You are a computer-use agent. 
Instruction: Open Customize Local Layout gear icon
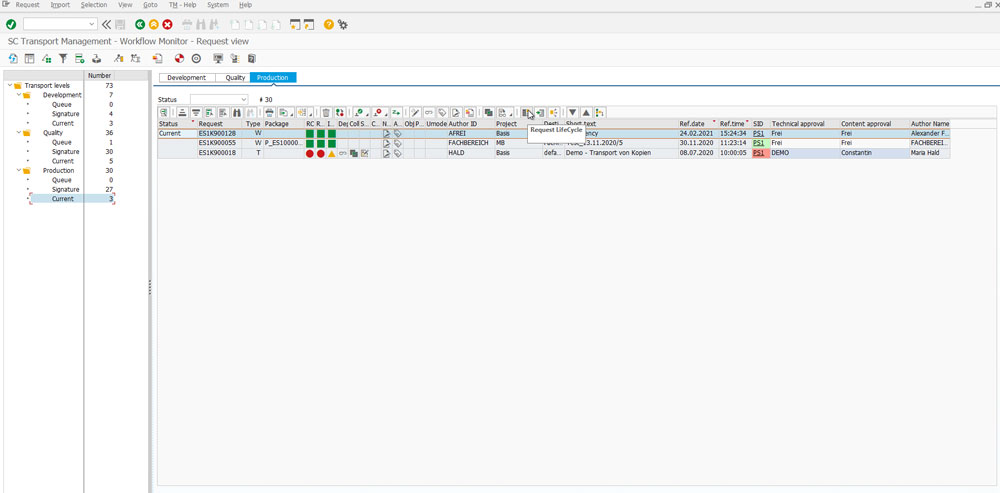pos(343,24)
